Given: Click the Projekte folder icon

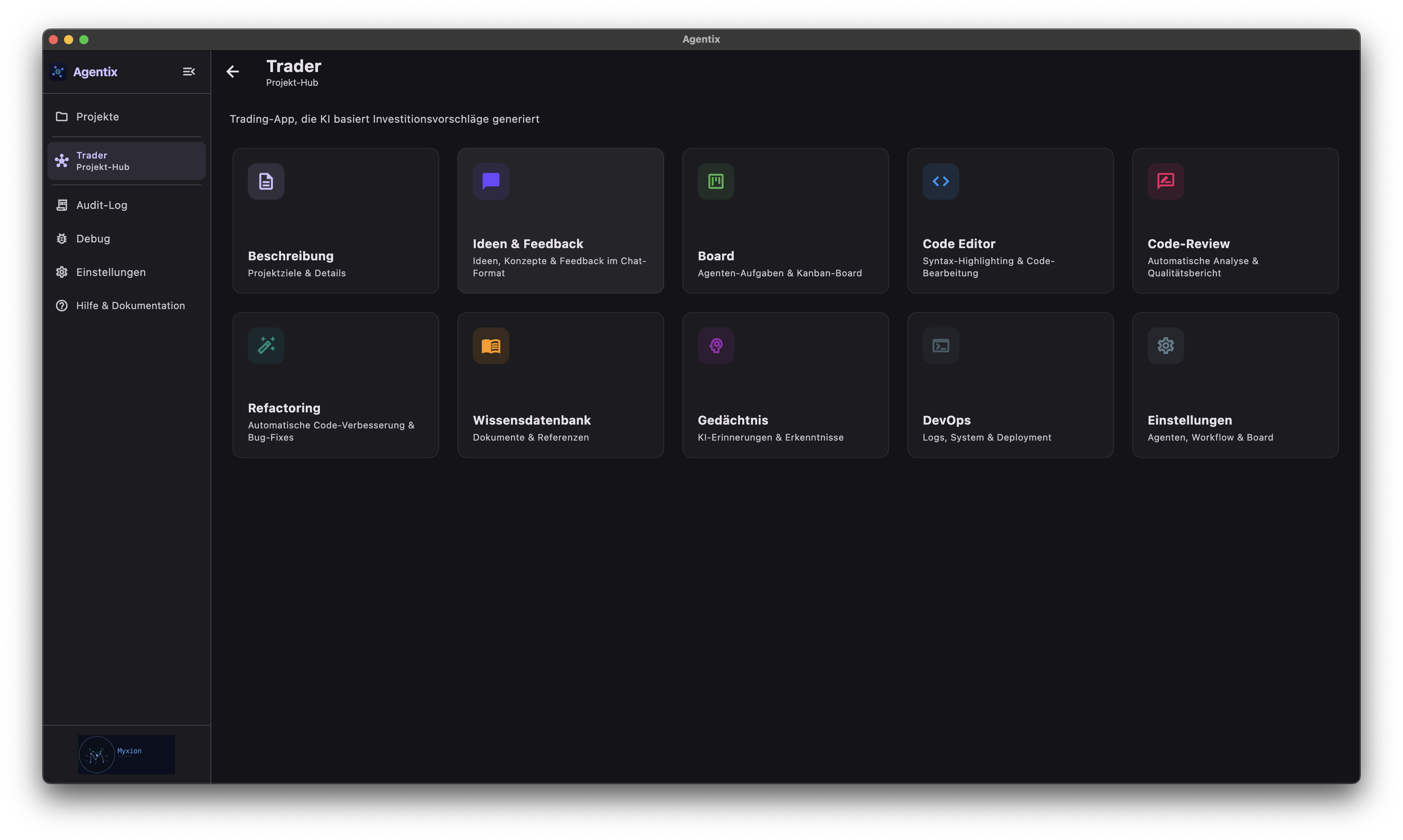Looking at the screenshot, I should click(x=62, y=117).
